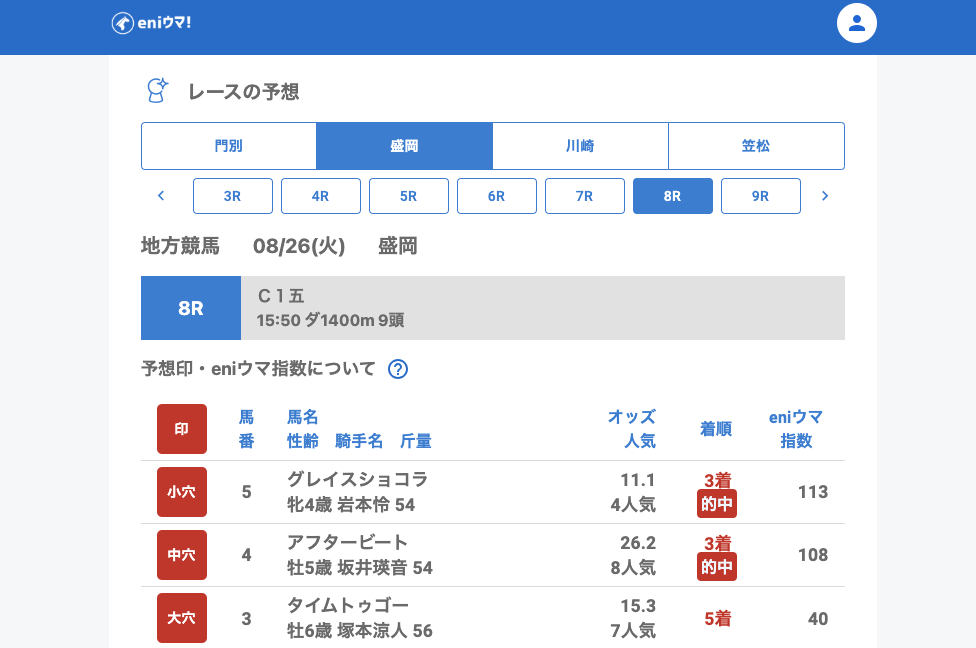Open the user account profile icon

[x=856, y=23]
